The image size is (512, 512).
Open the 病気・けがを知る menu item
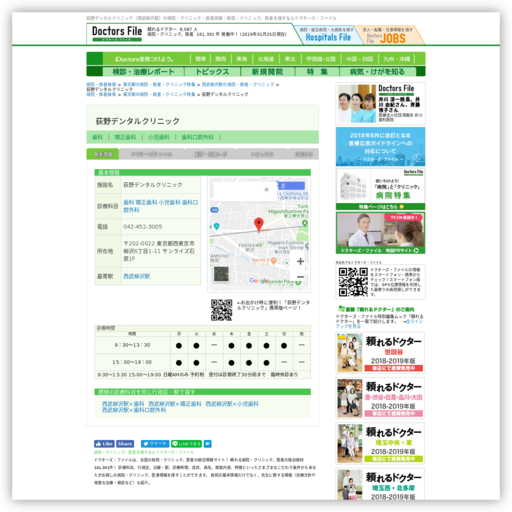pyautogui.click(x=377, y=72)
